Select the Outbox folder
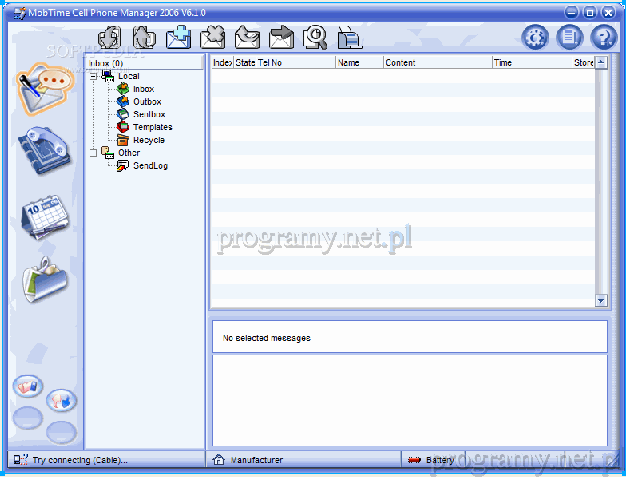626x477 pixels. point(146,102)
